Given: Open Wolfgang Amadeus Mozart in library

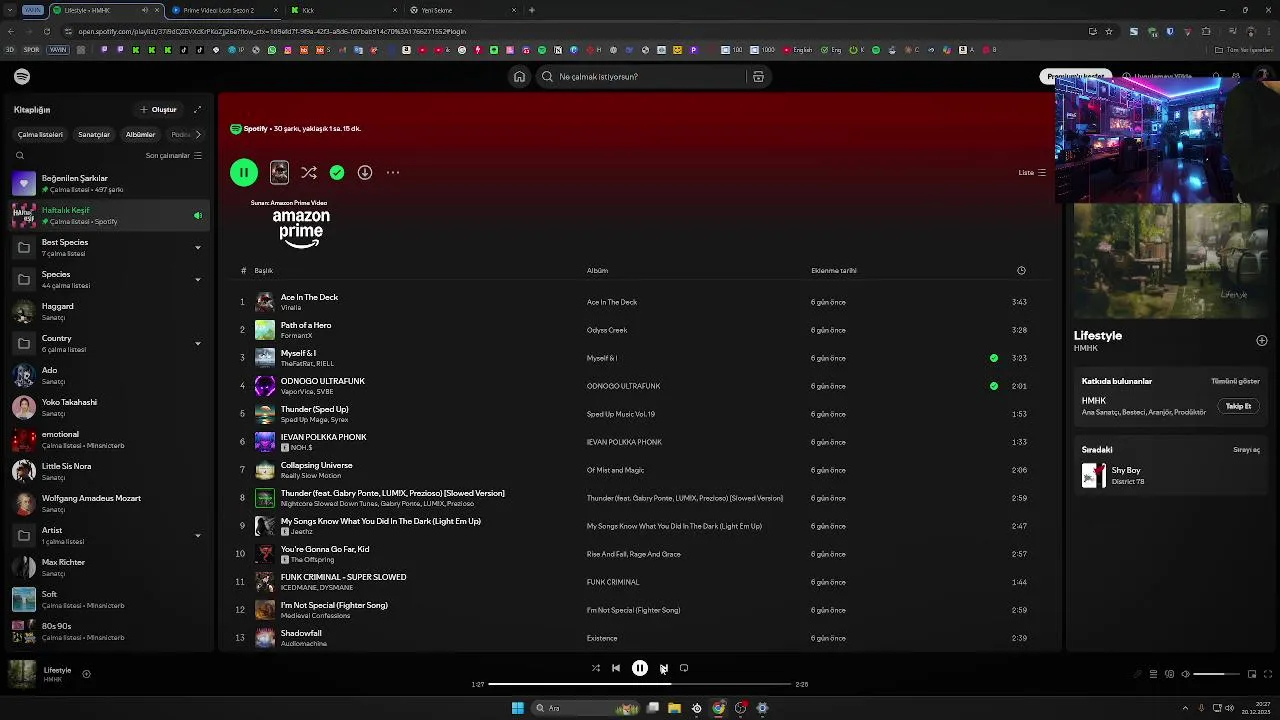Looking at the screenshot, I should click(107, 503).
